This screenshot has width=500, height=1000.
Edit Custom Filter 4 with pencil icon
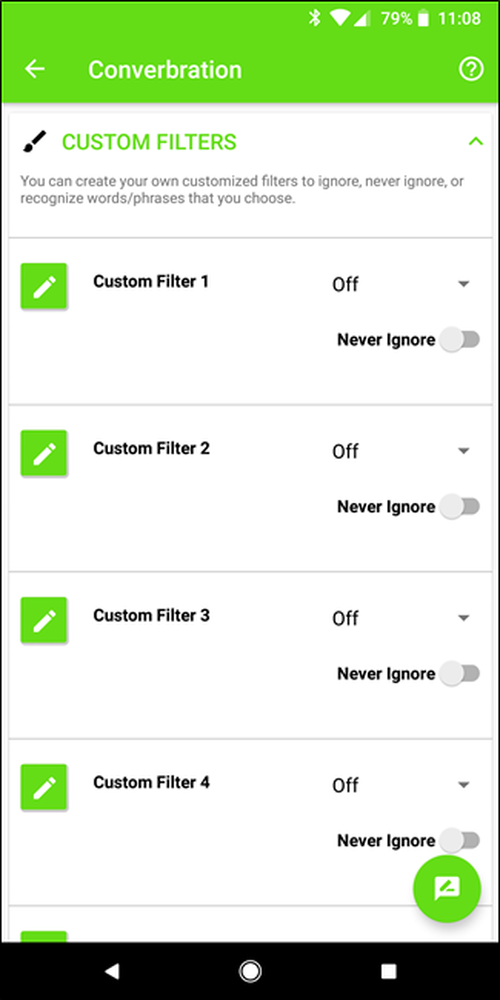click(x=44, y=788)
